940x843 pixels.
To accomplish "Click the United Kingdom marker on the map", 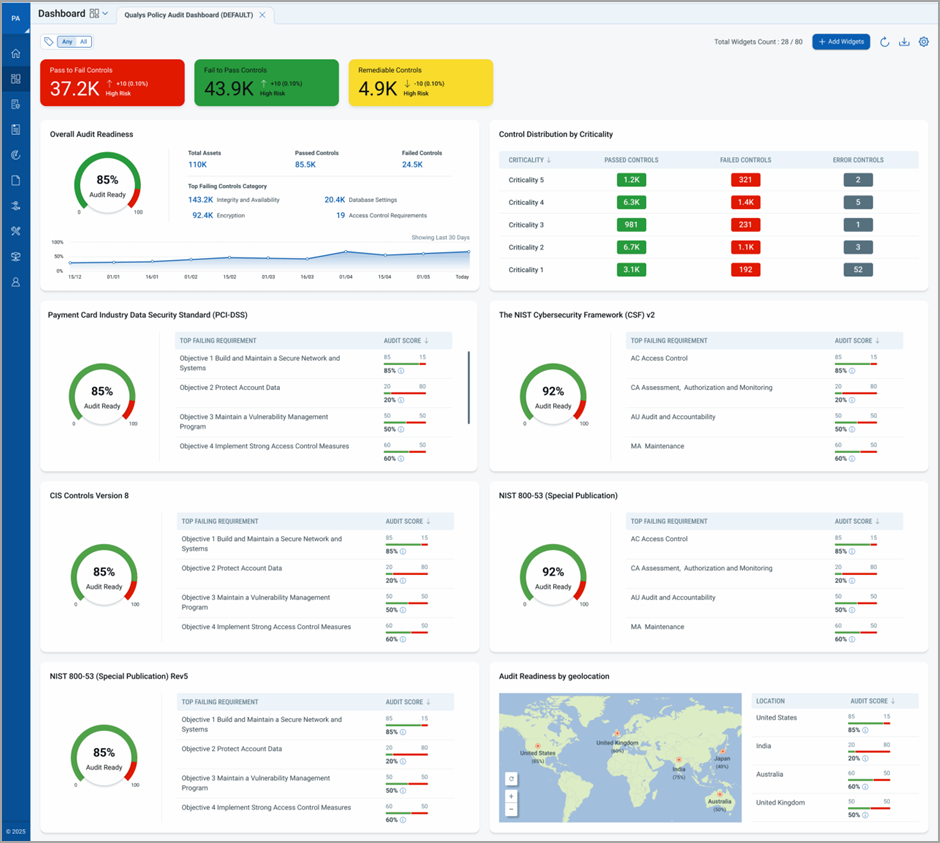I will pos(616,733).
